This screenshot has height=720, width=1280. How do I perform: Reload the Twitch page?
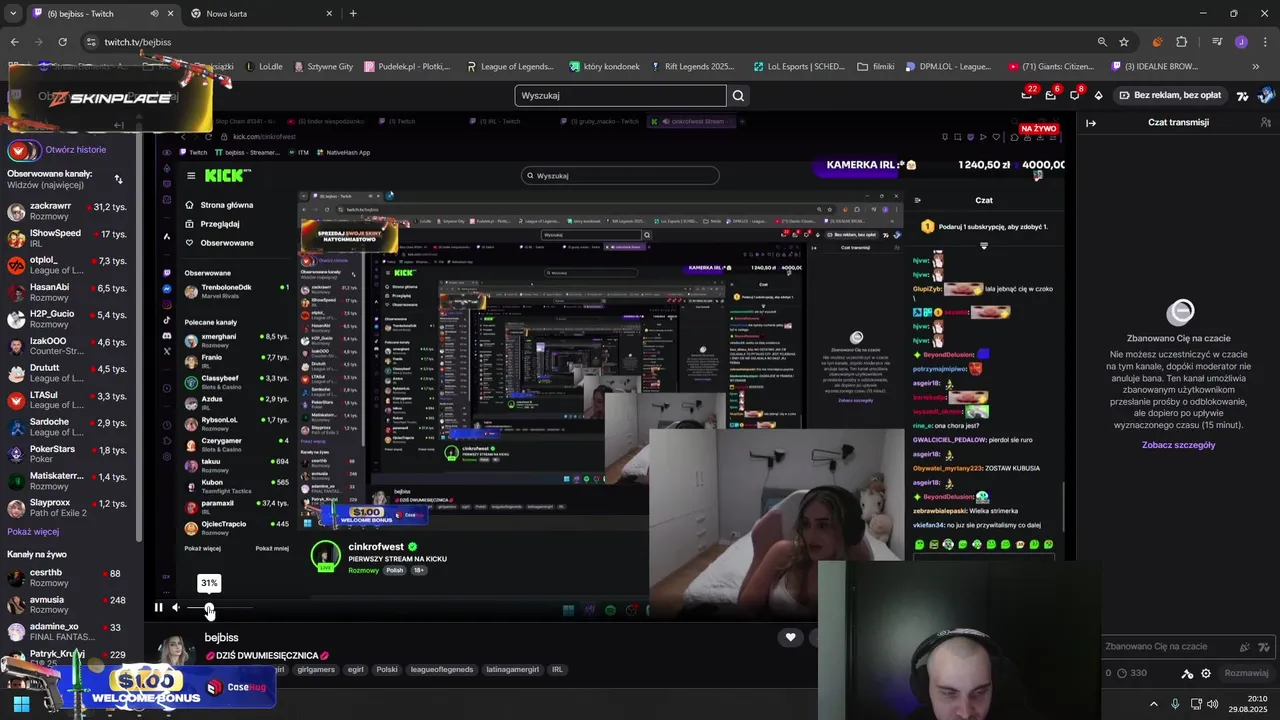[x=62, y=42]
